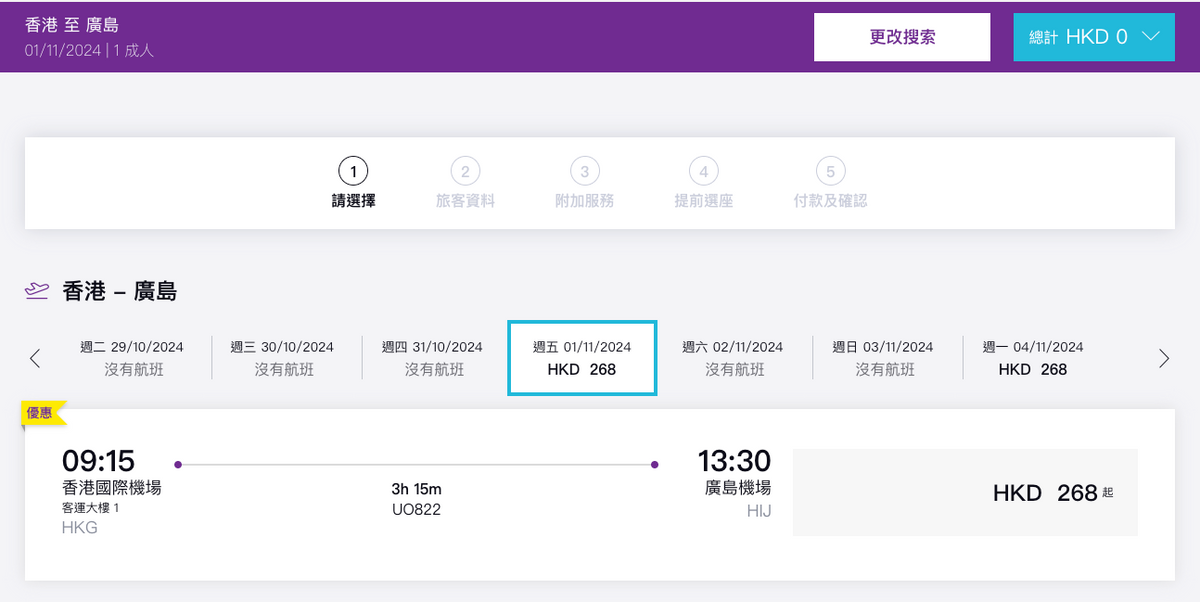1200x602 pixels.
Task: Click the airplane icon beside 香港 – 廣島
Action: (37, 291)
